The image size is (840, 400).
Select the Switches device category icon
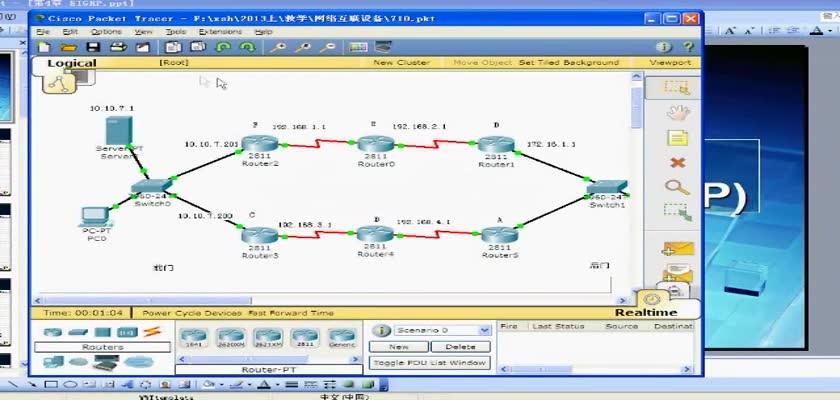tap(78, 332)
